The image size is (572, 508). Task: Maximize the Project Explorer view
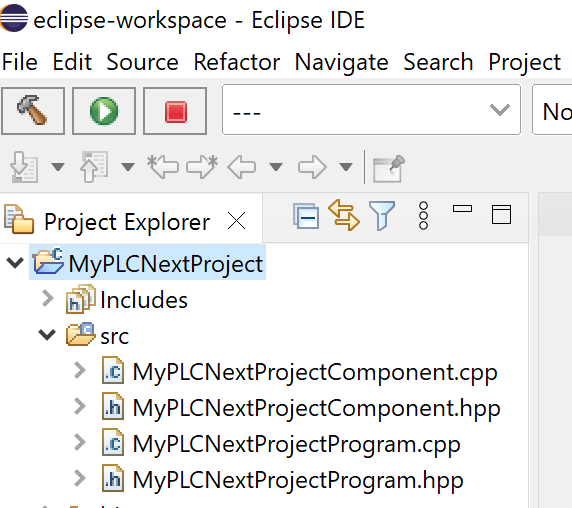(x=501, y=214)
